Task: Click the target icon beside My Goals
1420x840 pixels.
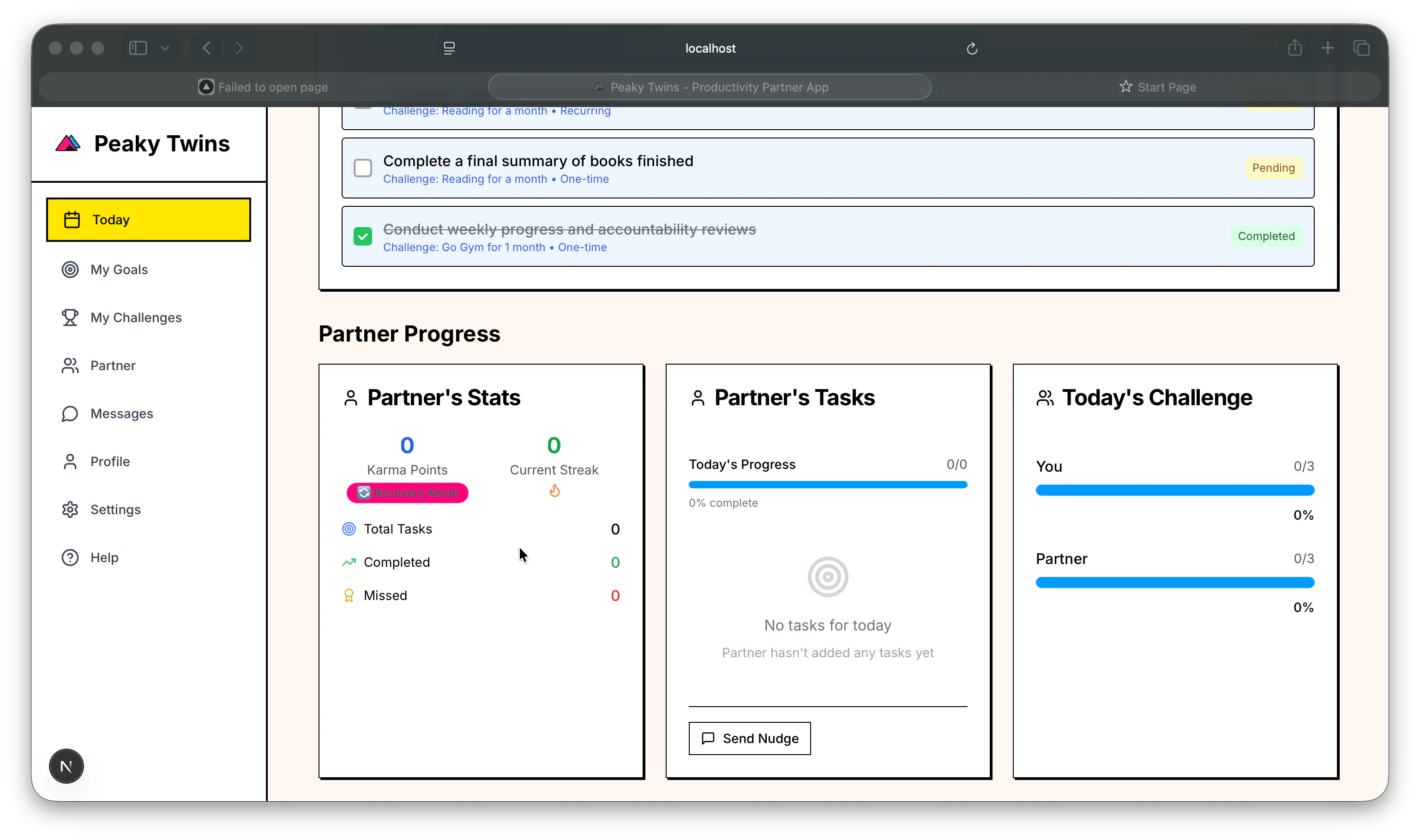Action: 70,270
